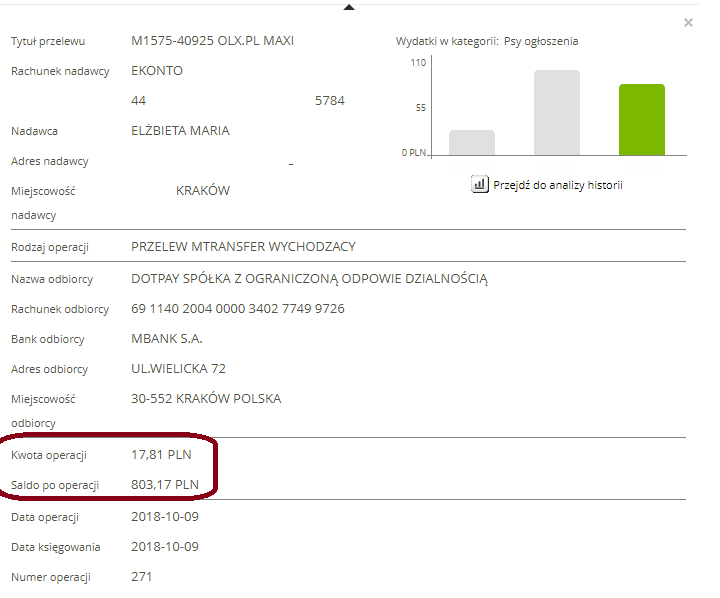Select the recipient account number 69 1140 2004
Viewport: 720px width, 598px height.
(237, 309)
